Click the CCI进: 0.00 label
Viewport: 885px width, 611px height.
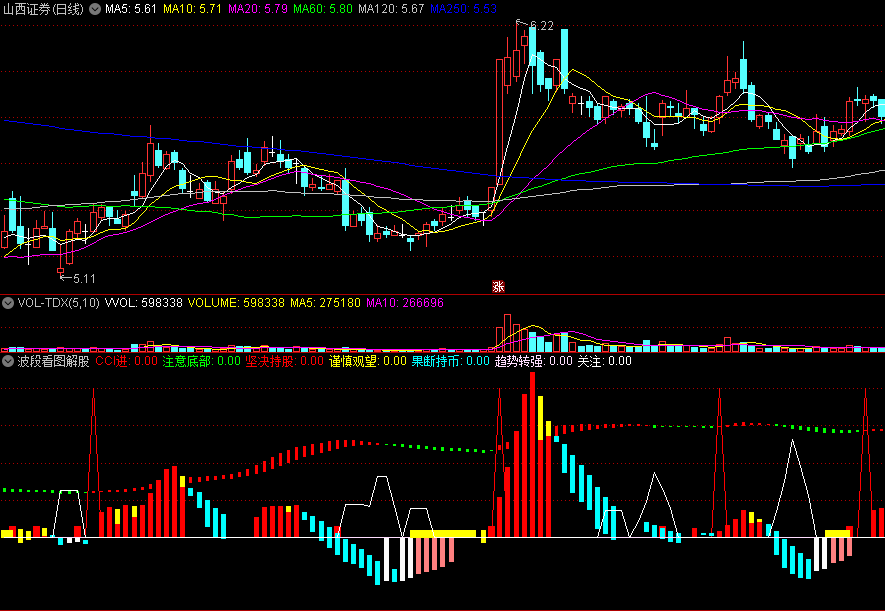(x=126, y=361)
